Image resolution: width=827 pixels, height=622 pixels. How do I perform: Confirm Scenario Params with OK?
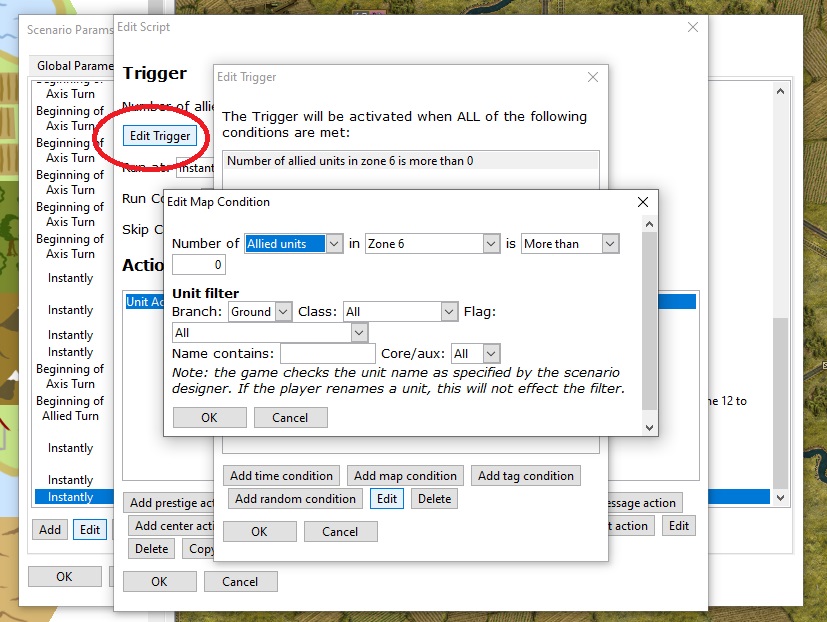coord(64,577)
